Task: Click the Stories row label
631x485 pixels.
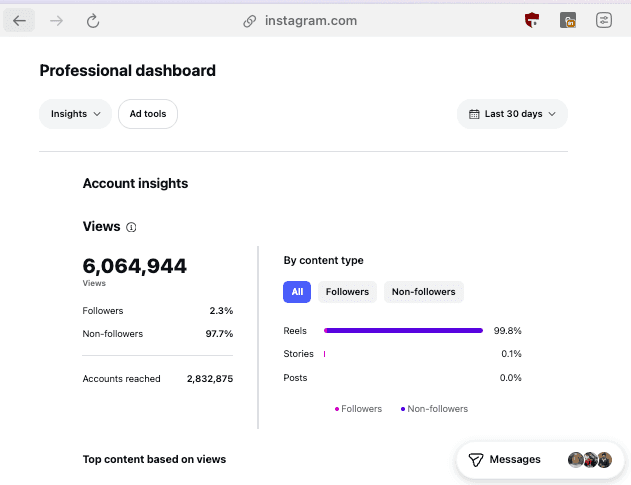Action: click(298, 354)
